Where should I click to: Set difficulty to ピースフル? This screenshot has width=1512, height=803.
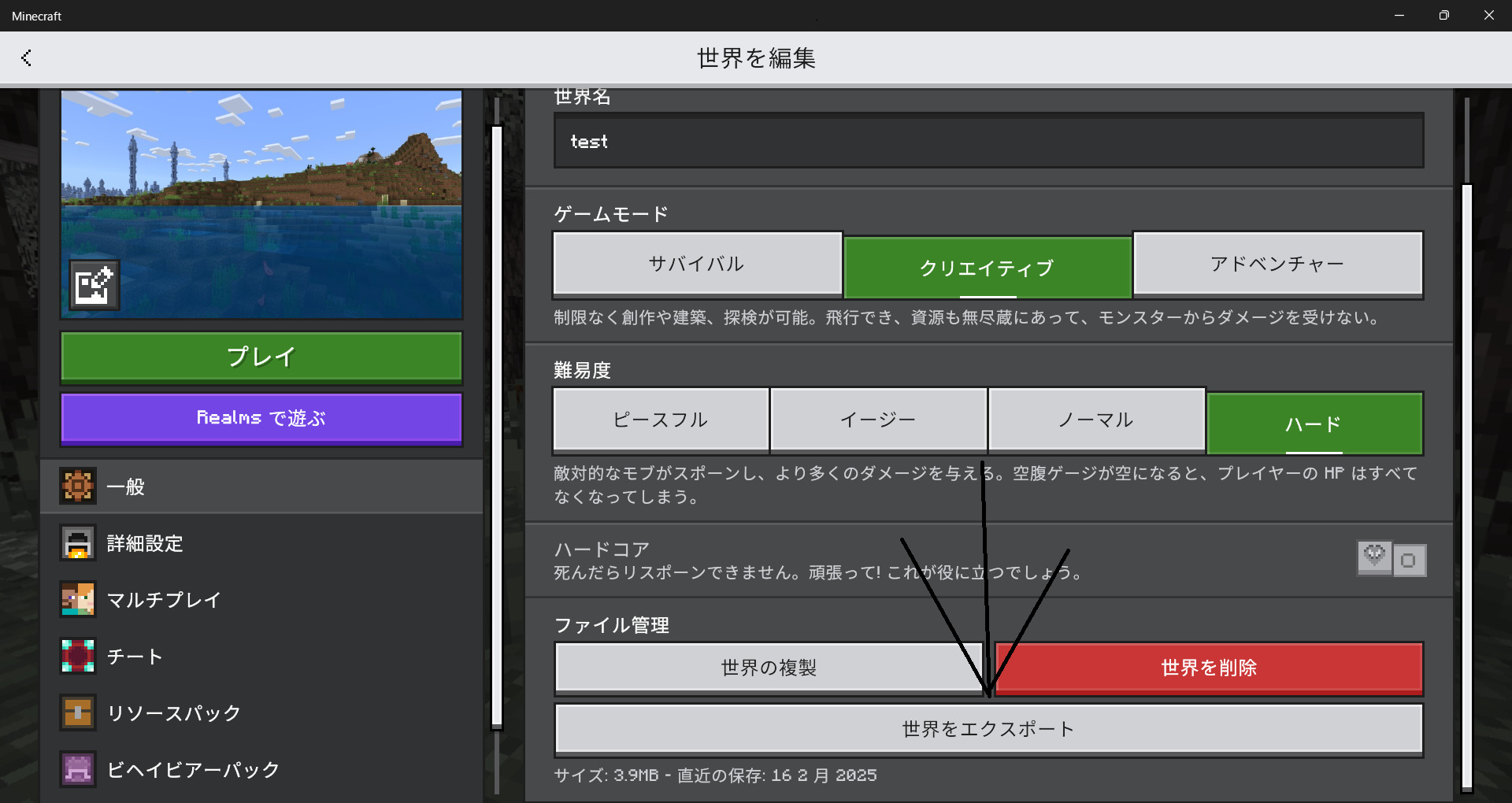(661, 420)
